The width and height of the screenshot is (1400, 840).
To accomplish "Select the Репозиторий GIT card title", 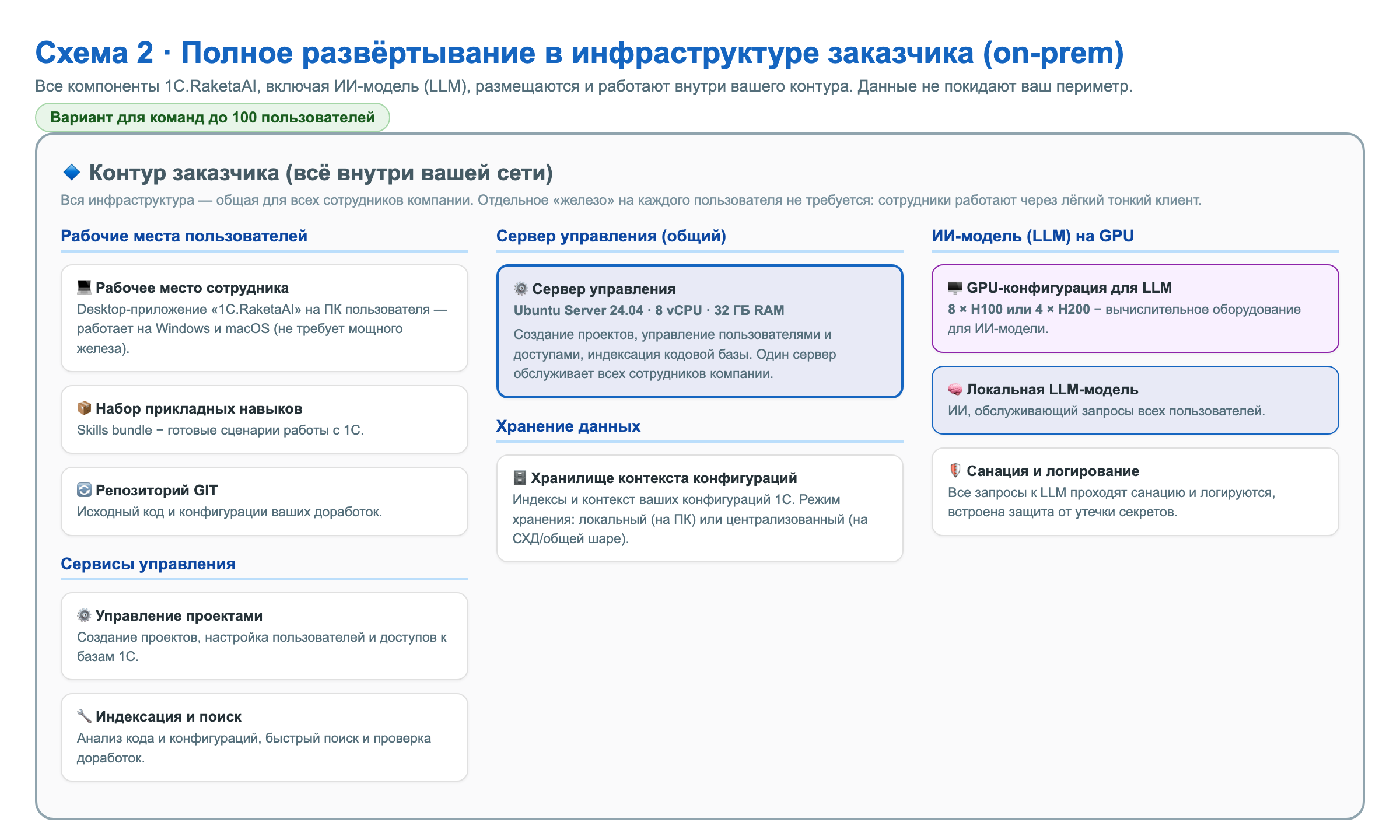I will point(156,490).
